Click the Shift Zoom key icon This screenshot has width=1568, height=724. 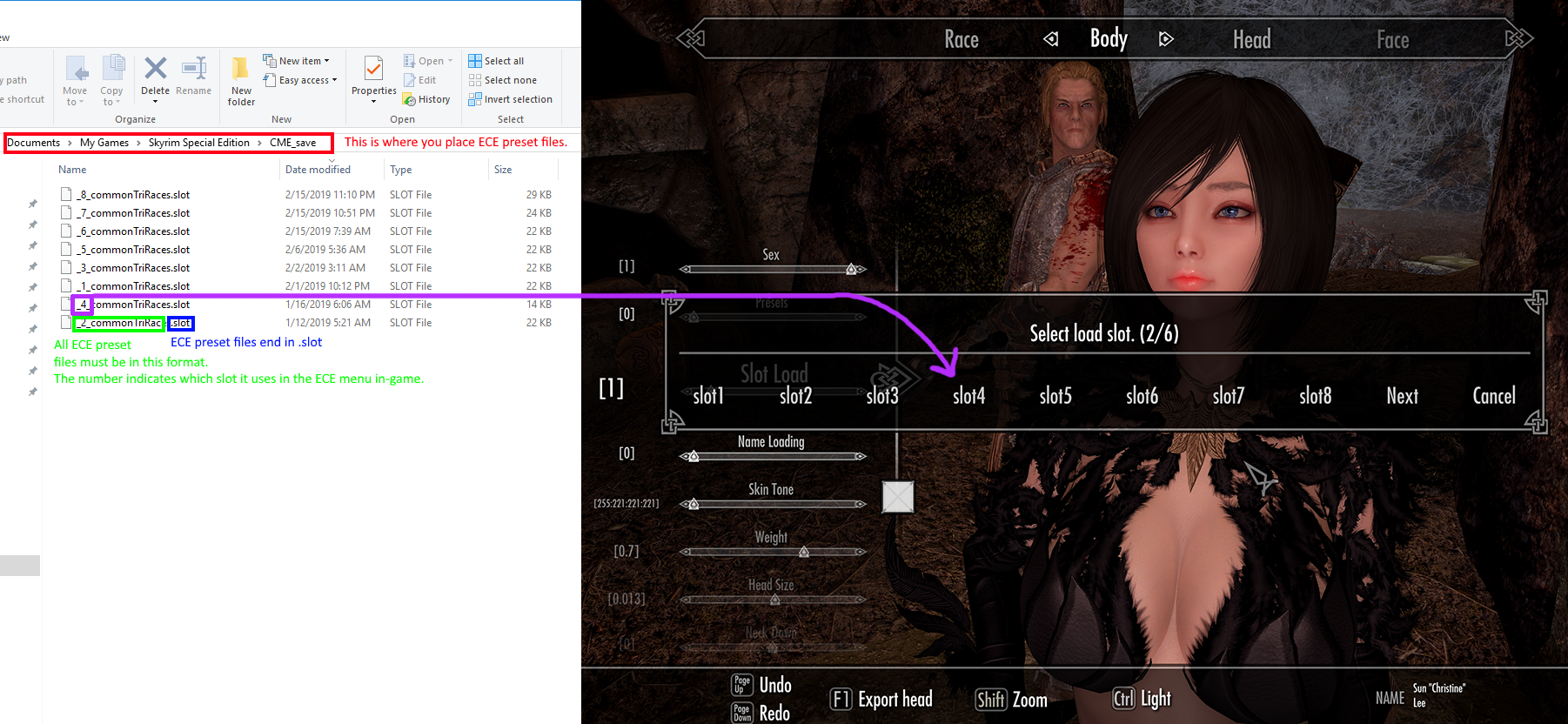click(x=991, y=700)
